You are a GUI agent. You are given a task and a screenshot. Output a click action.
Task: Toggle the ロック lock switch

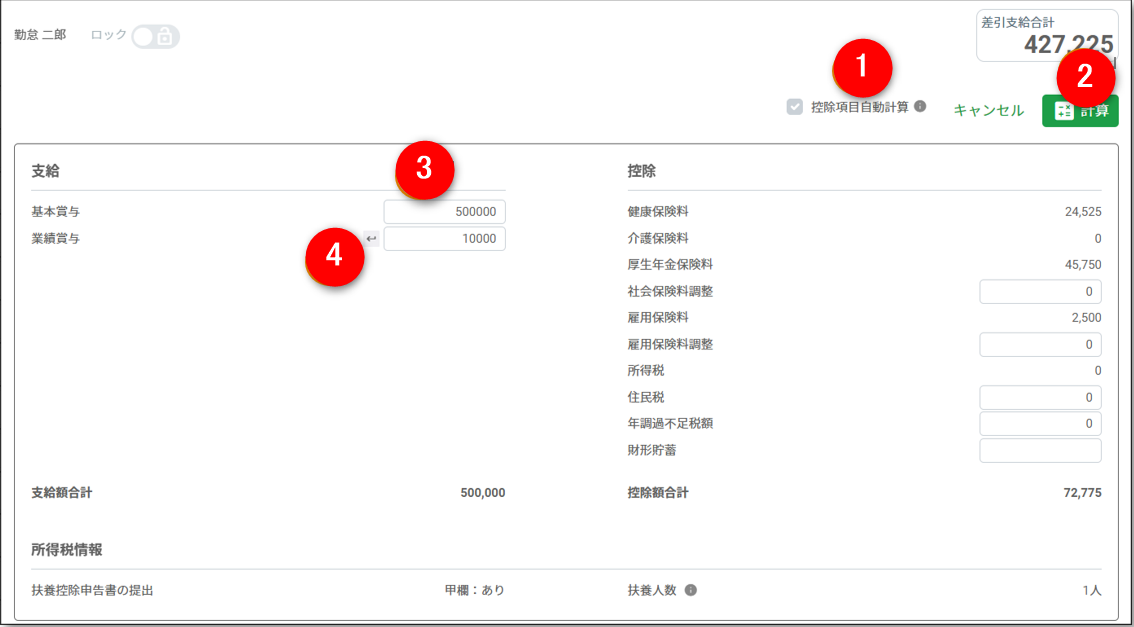click(155, 36)
